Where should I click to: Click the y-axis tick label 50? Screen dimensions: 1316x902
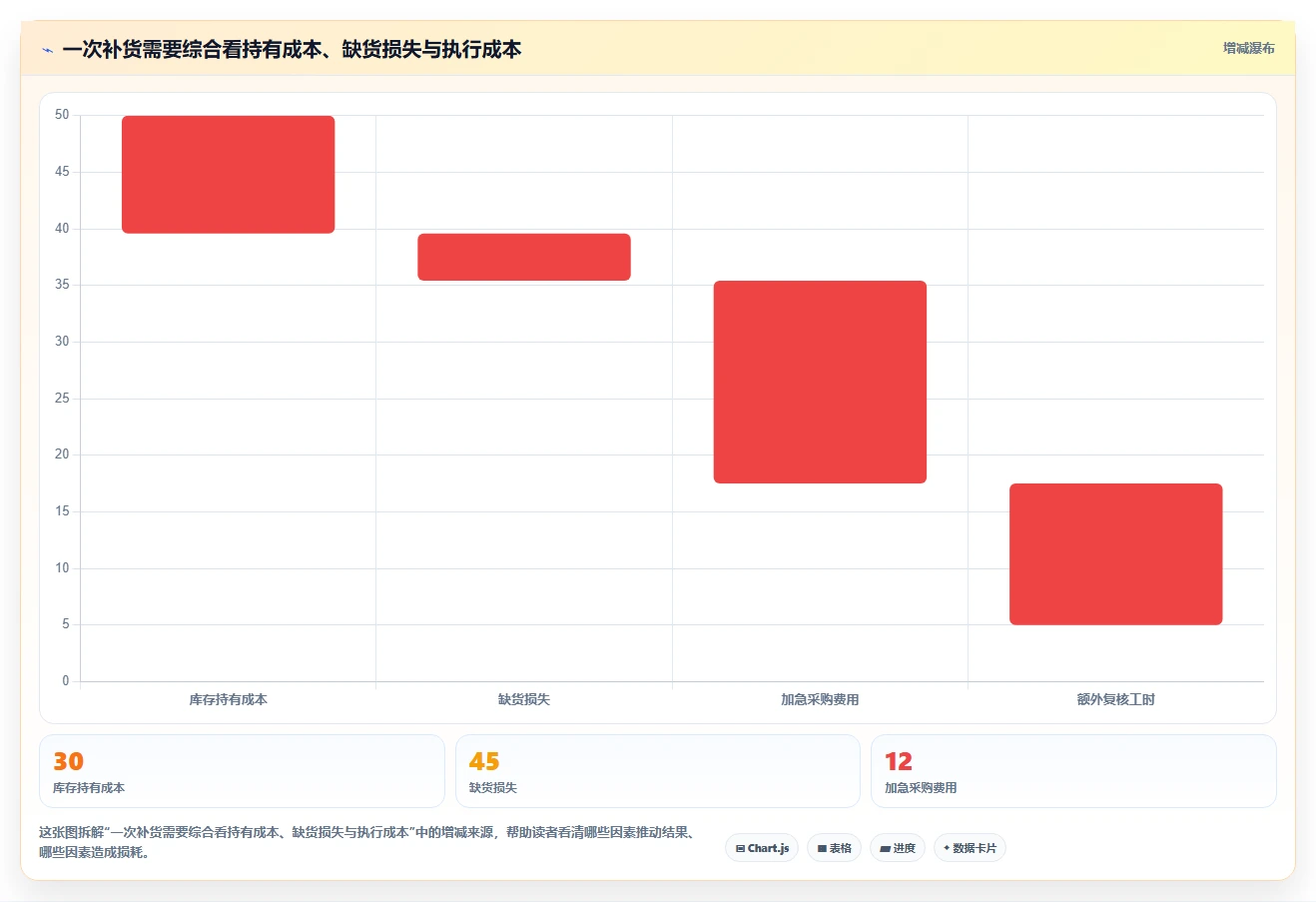(62, 115)
